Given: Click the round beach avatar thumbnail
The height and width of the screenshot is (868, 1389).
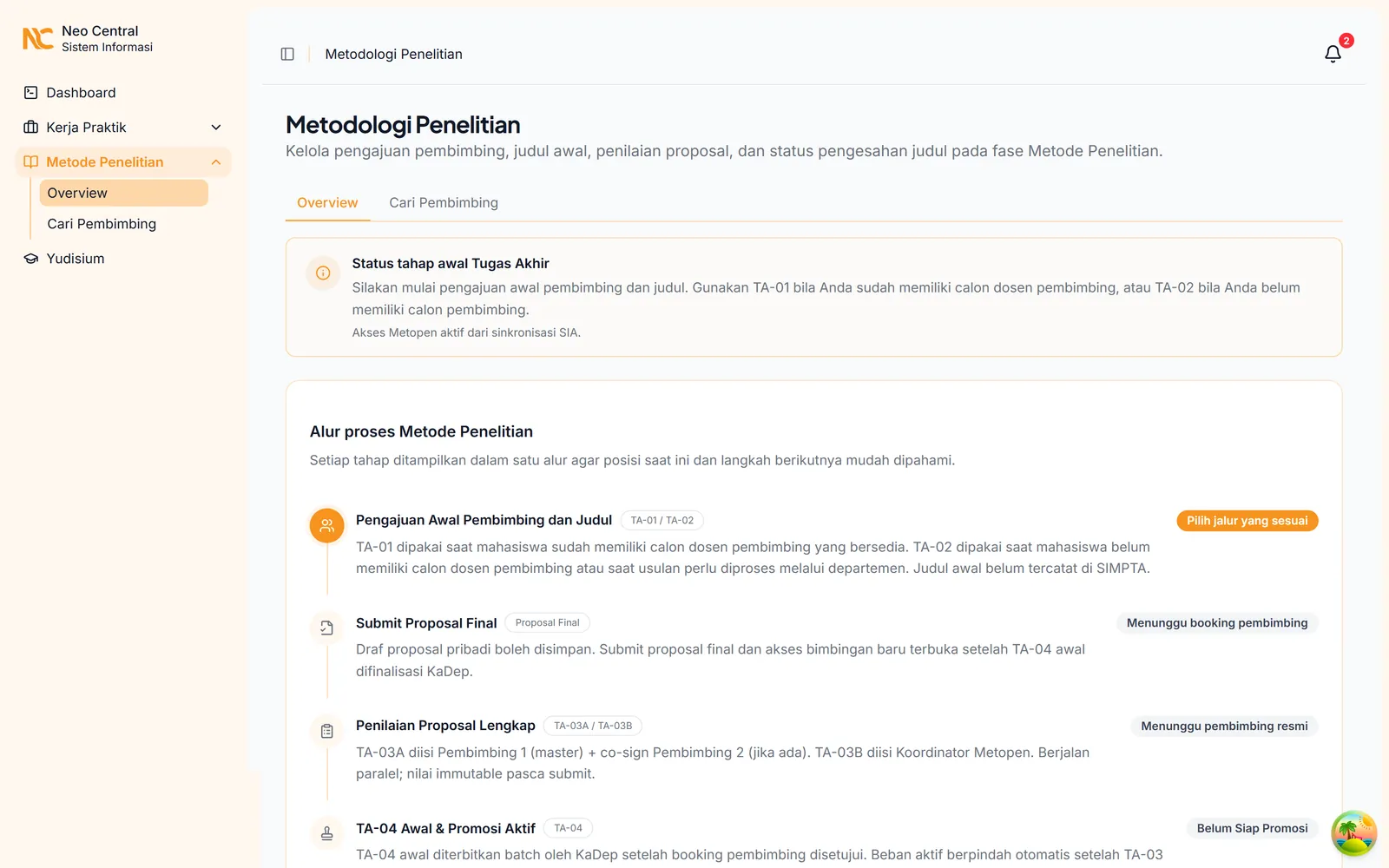Looking at the screenshot, I should [x=1354, y=833].
